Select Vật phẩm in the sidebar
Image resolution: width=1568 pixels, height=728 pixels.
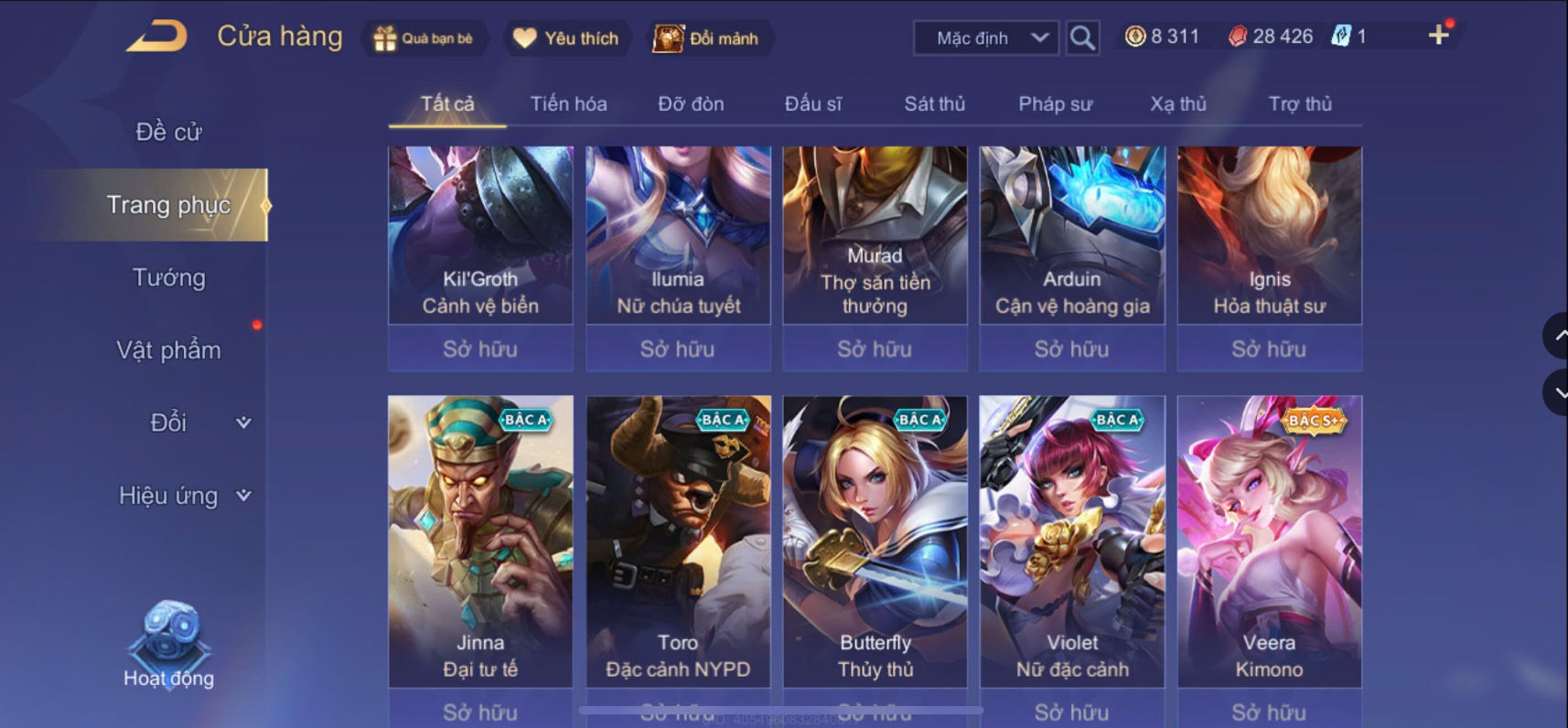[x=169, y=350]
